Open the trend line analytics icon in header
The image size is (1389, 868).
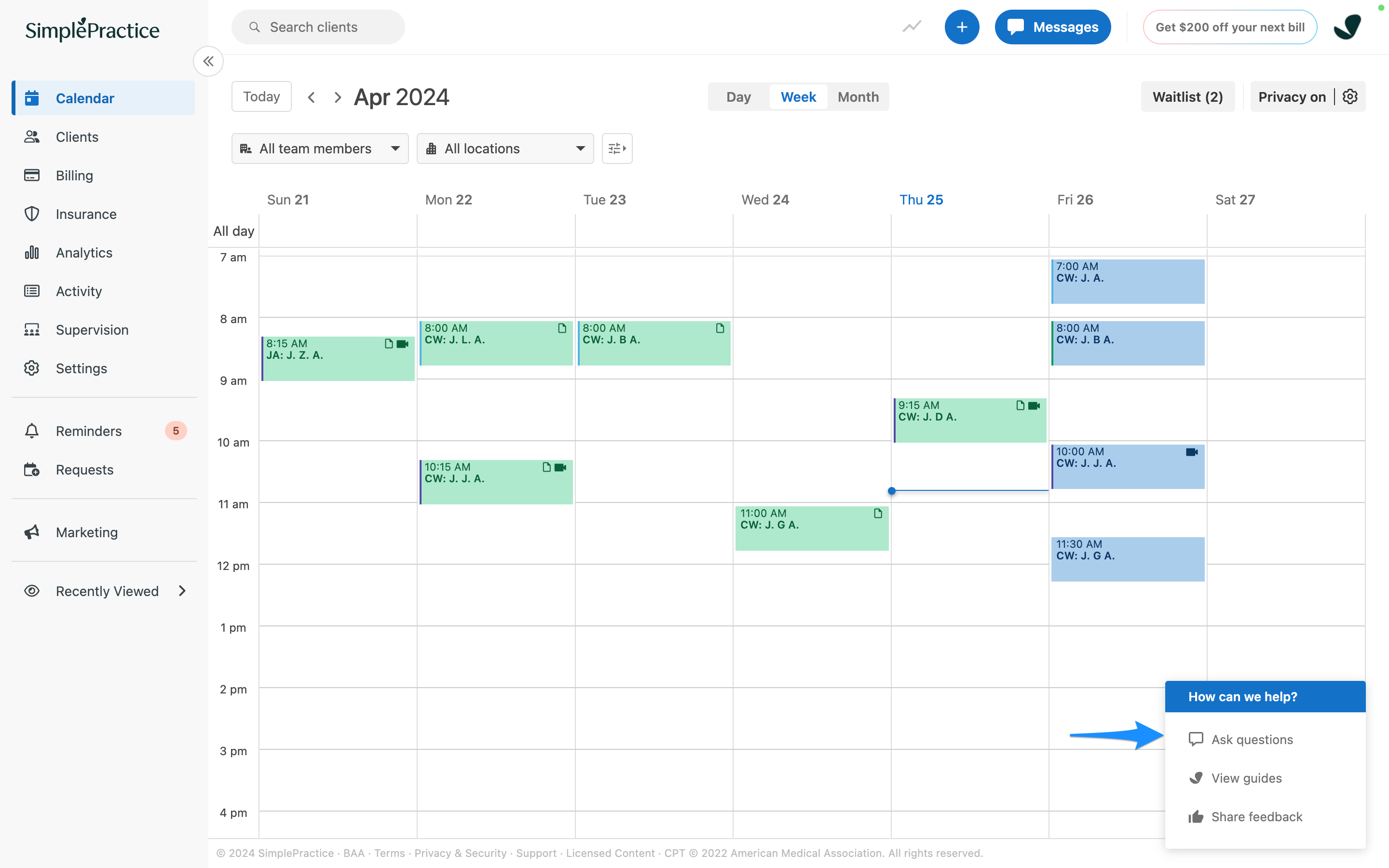click(x=912, y=27)
